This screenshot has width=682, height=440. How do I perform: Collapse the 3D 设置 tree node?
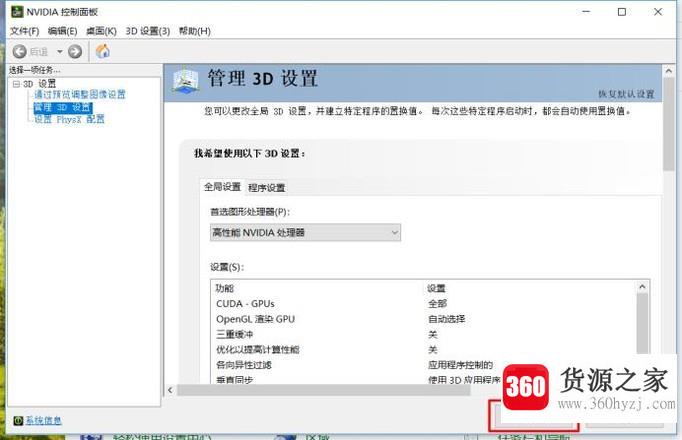[x=16, y=84]
